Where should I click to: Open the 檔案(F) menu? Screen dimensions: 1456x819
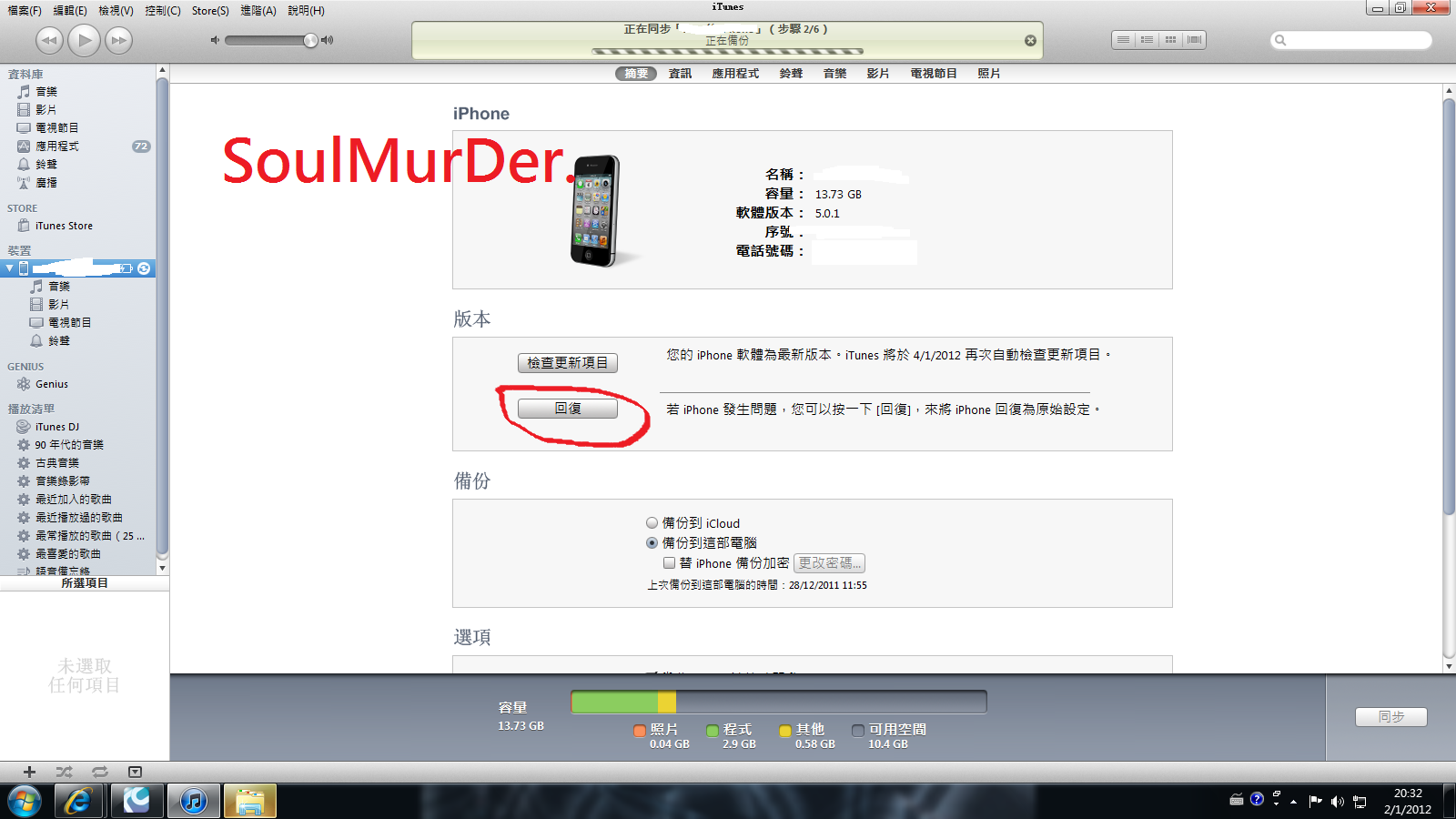tap(25, 11)
